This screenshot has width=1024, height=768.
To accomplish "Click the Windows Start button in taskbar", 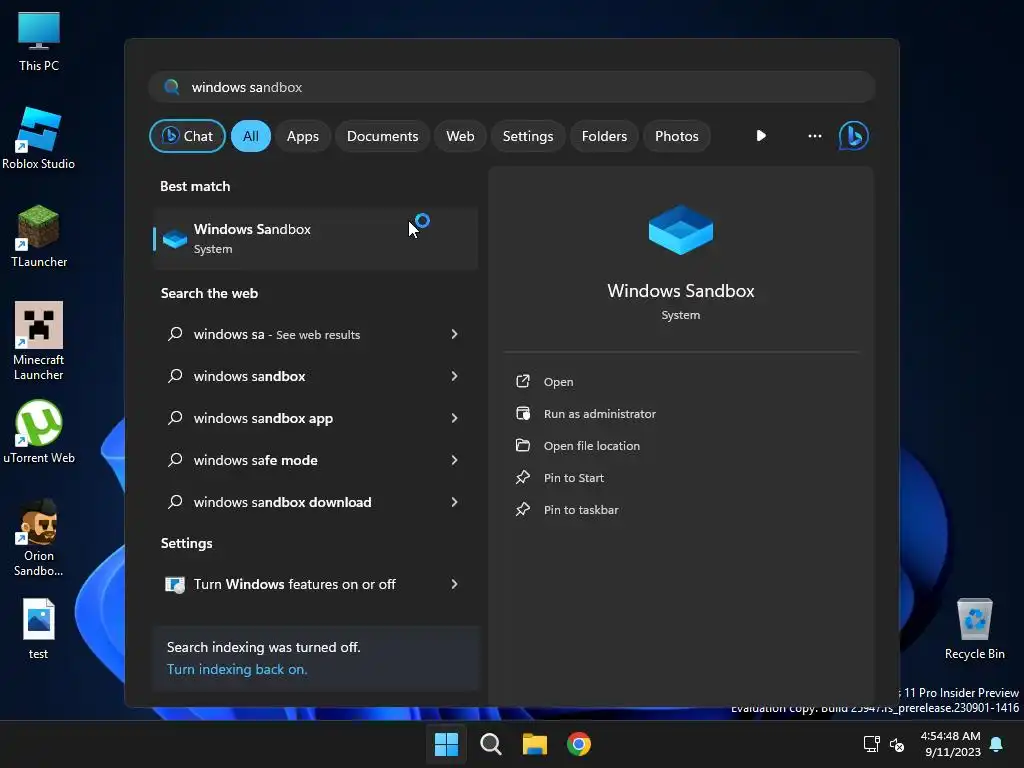I will [447, 744].
